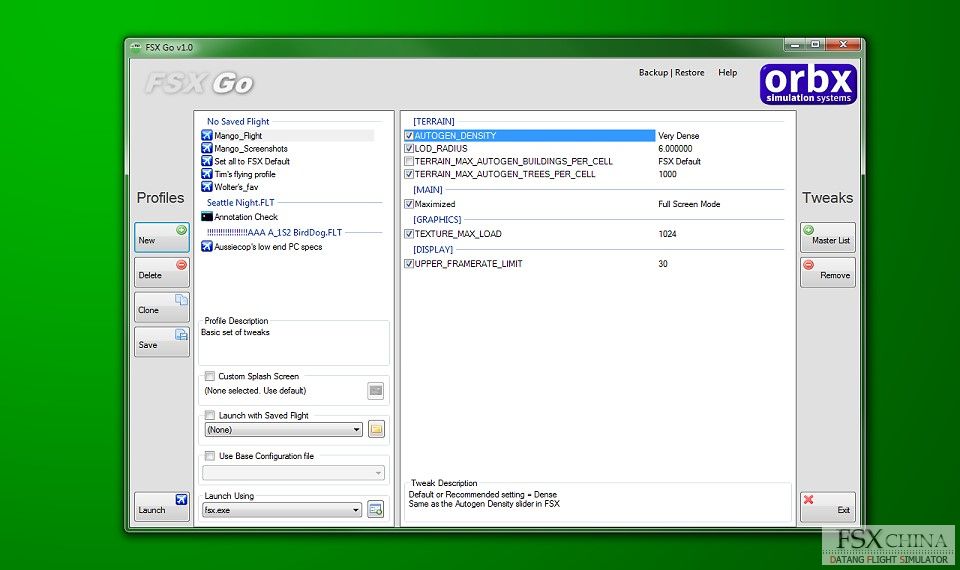Click the 30 framerate limit value
The height and width of the screenshot is (570, 960).
click(x=663, y=263)
